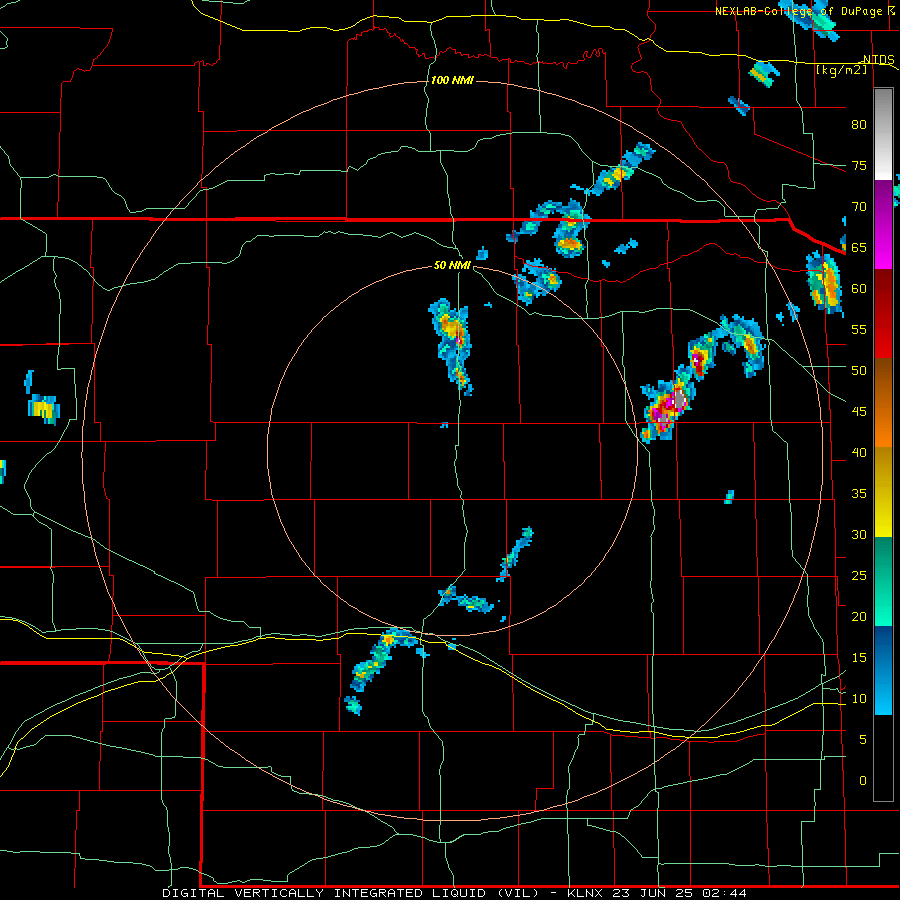Select the 50 NMI range ring label
Image resolution: width=900 pixels, height=900 pixels.
click(x=452, y=265)
